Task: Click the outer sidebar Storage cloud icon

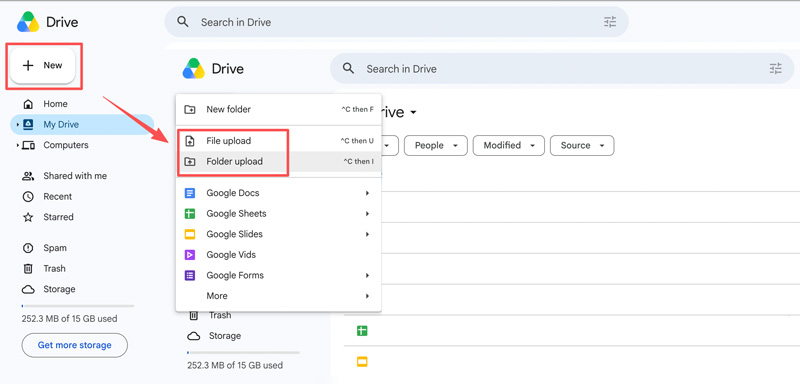Action: pyautogui.click(x=28, y=289)
